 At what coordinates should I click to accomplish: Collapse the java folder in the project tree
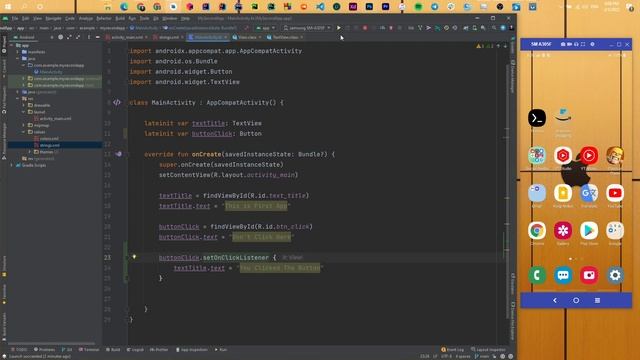click(x=18, y=58)
